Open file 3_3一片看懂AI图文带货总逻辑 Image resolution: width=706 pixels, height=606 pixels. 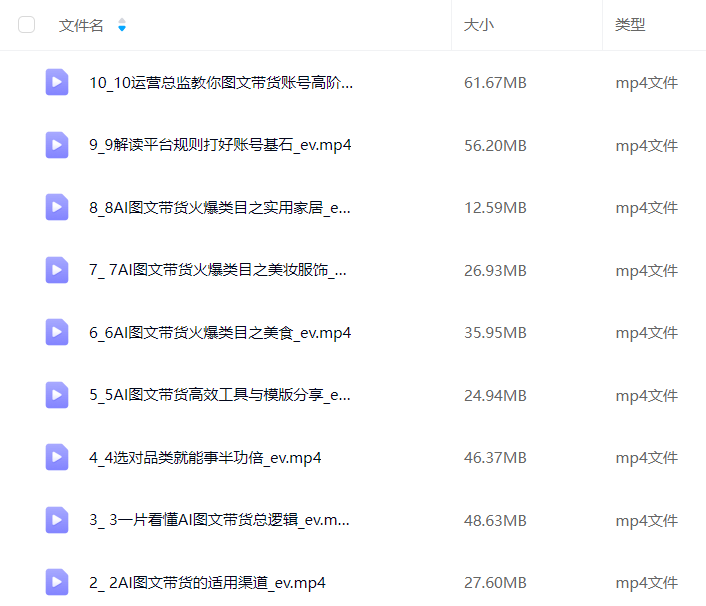click(x=219, y=520)
